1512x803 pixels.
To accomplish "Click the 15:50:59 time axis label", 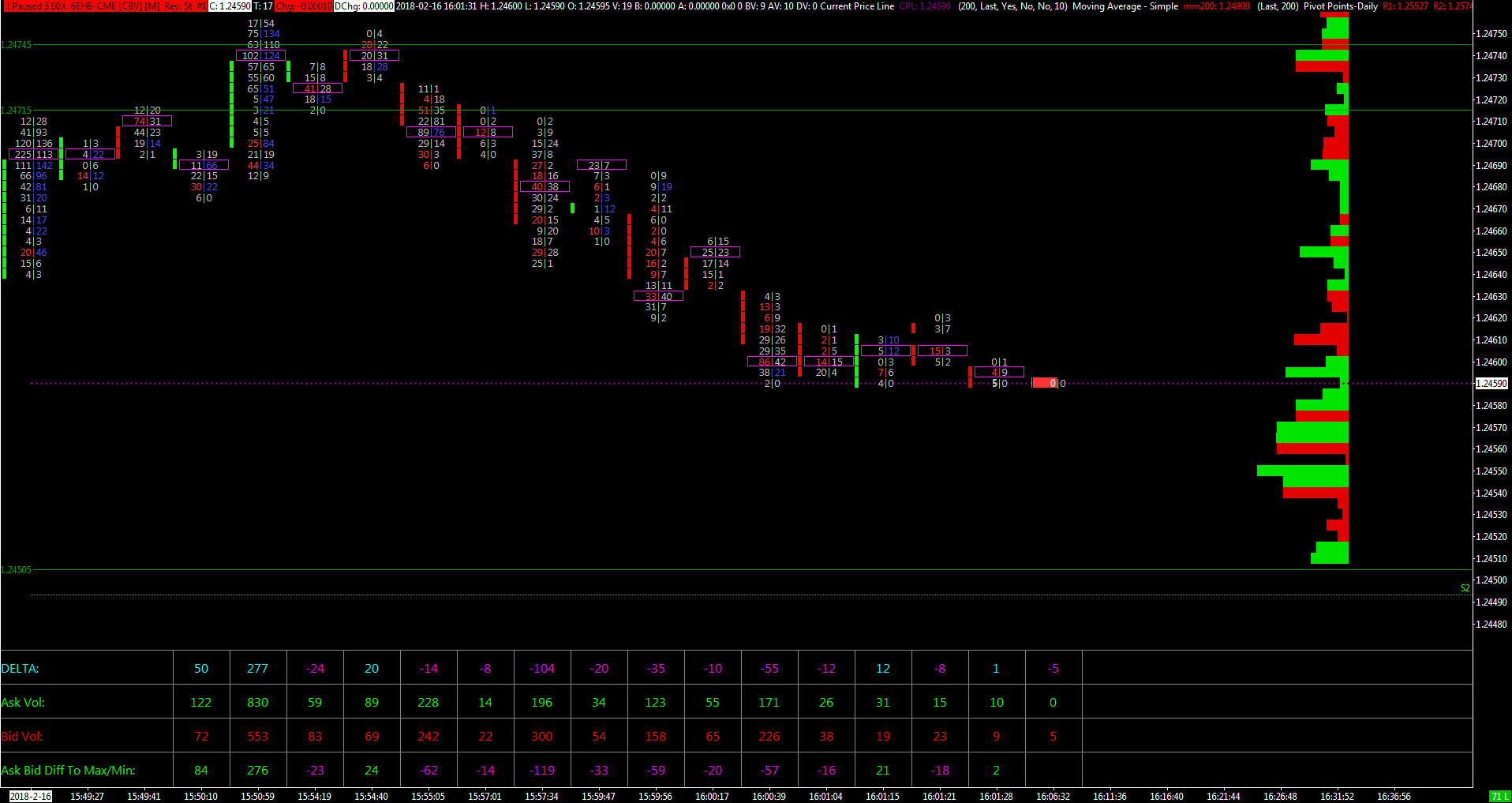I will coord(258,797).
